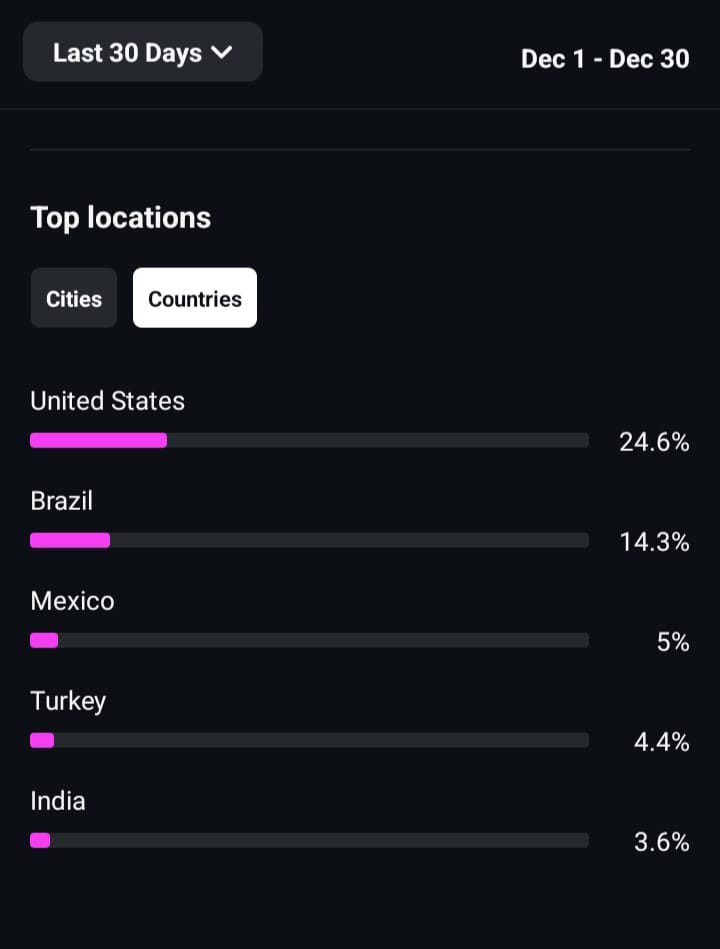Click the Top locations heading

[121, 218]
